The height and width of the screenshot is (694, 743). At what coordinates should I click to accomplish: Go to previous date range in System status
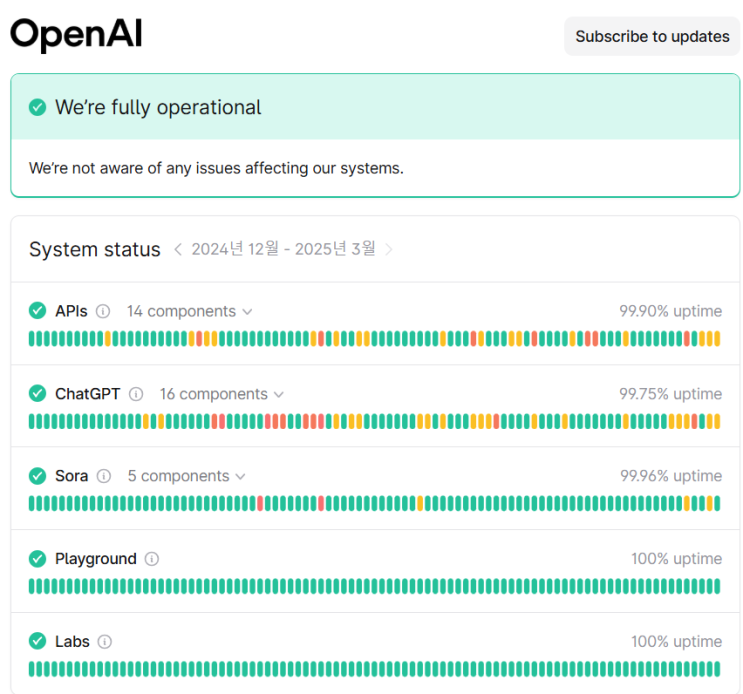178,249
